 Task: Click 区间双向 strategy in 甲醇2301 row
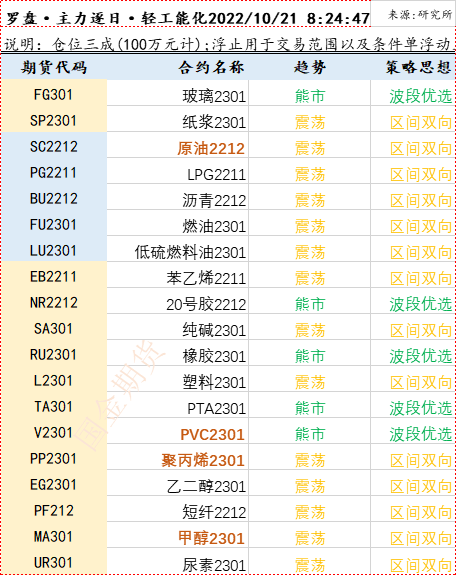pyautogui.click(x=421, y=539)
